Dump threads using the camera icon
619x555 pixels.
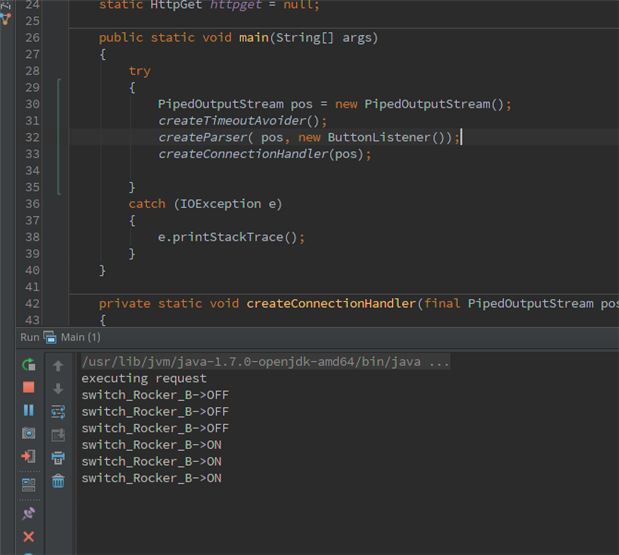point(28,433)
